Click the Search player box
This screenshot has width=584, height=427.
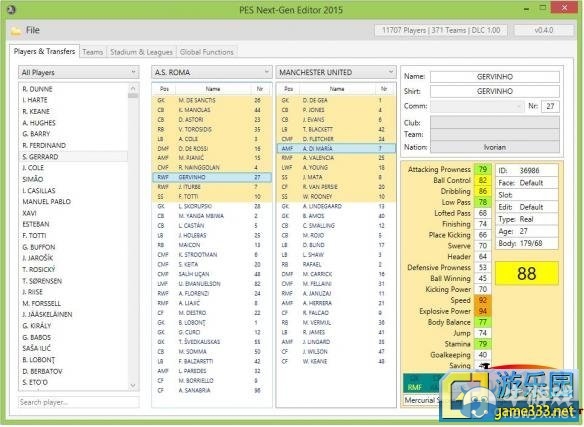(79, 402)
